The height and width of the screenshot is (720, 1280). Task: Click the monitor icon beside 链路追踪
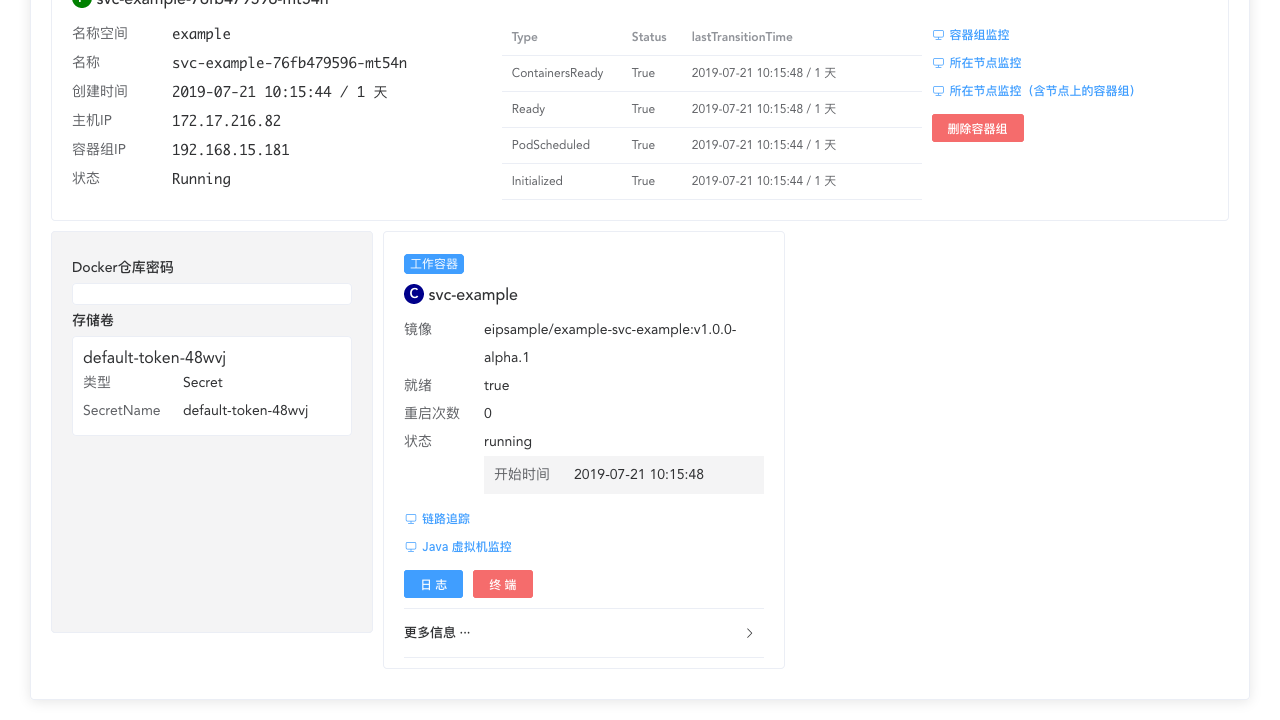click(410, 518)
